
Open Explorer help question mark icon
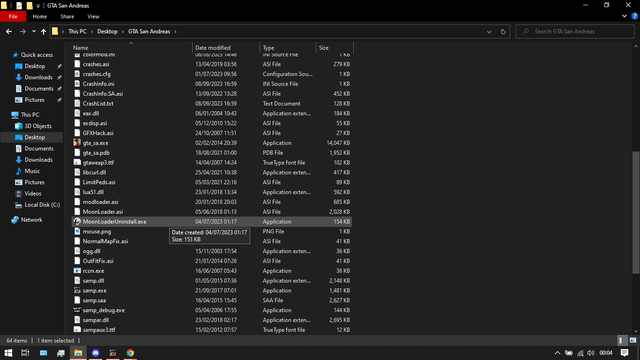click(635, 16)
